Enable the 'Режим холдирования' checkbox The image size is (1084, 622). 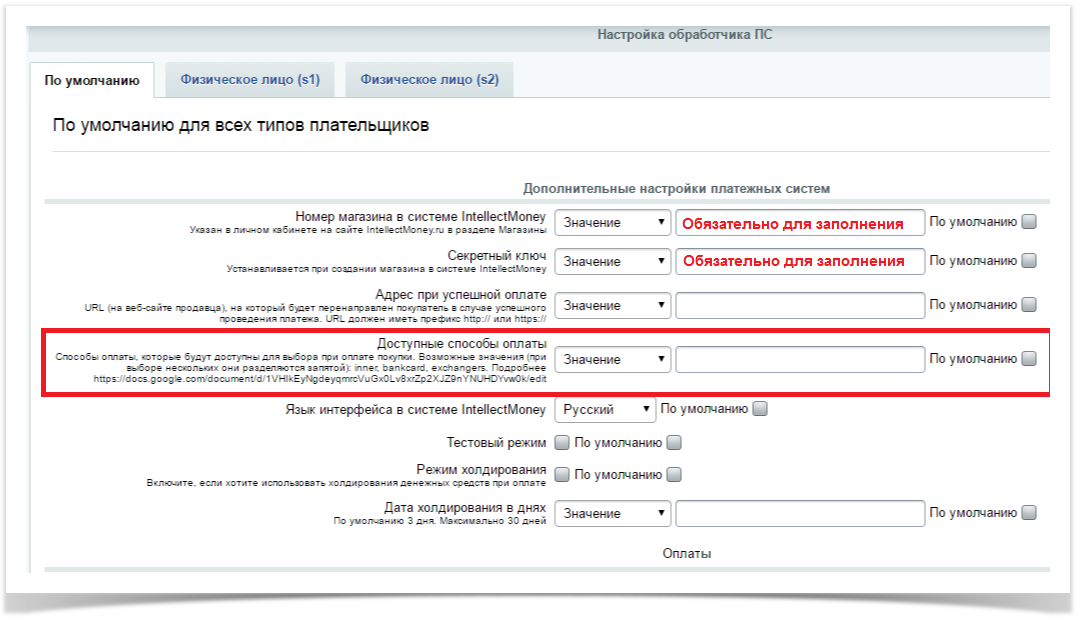point(562,475)
